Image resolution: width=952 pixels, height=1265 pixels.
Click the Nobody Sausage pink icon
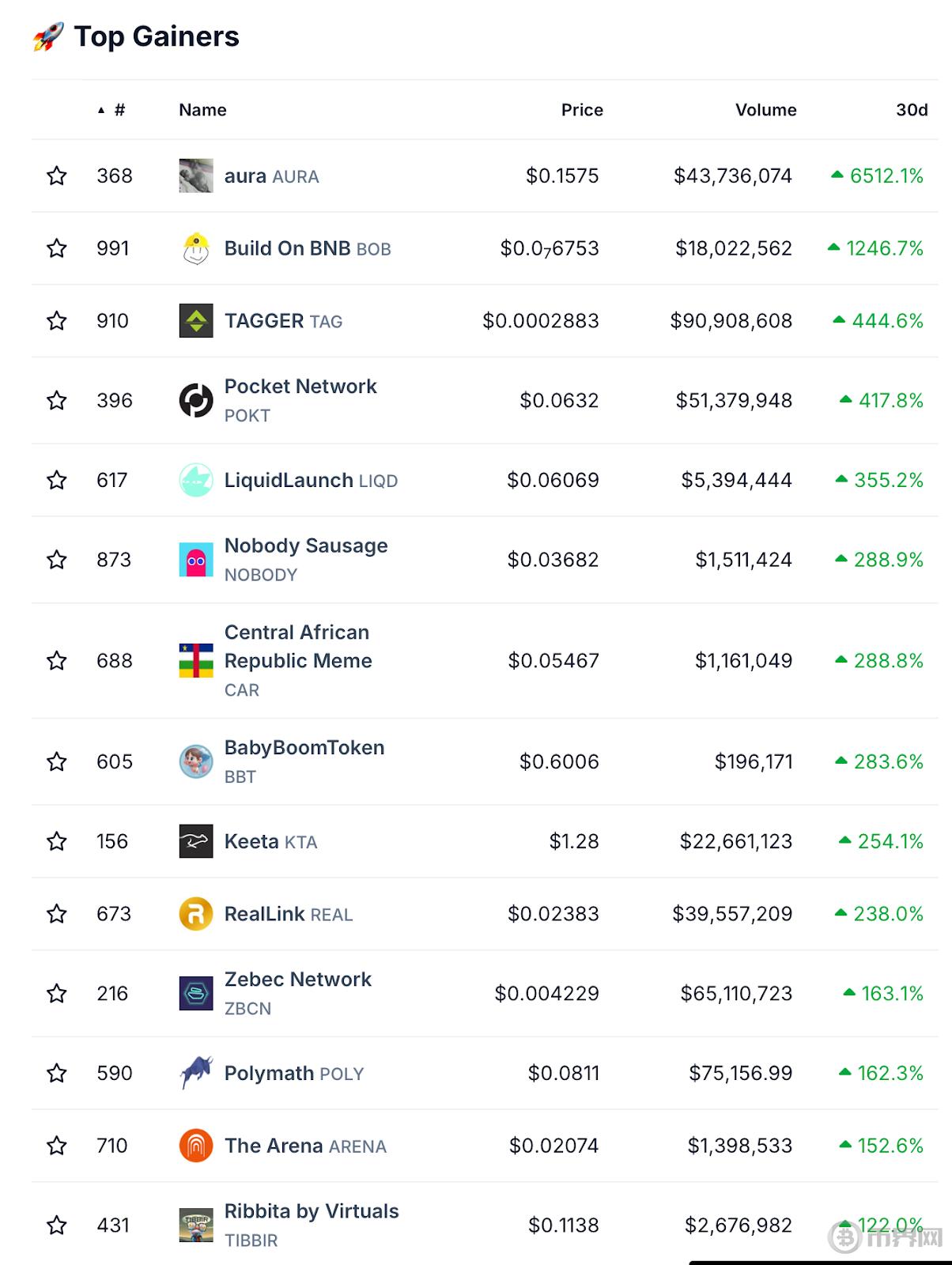[196, 560]
